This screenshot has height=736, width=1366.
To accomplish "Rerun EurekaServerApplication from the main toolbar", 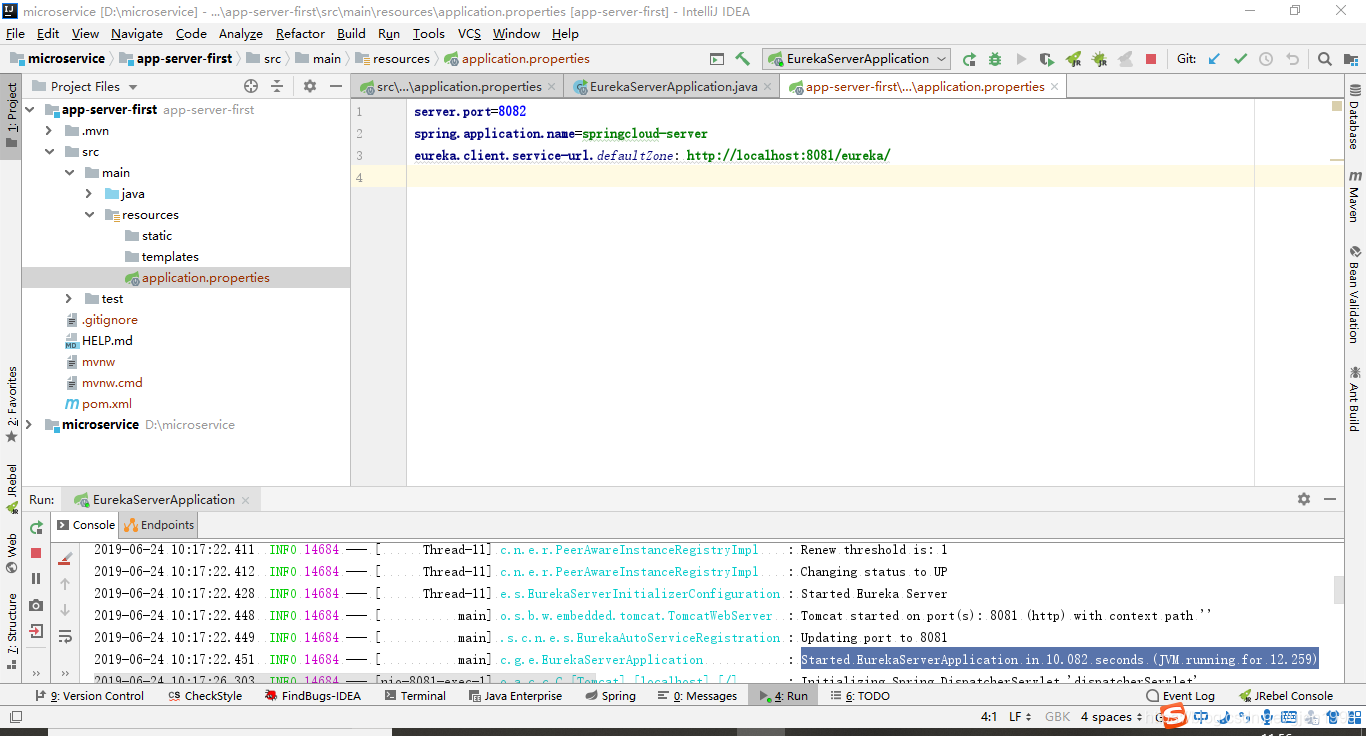I will [x=969, y=59].
